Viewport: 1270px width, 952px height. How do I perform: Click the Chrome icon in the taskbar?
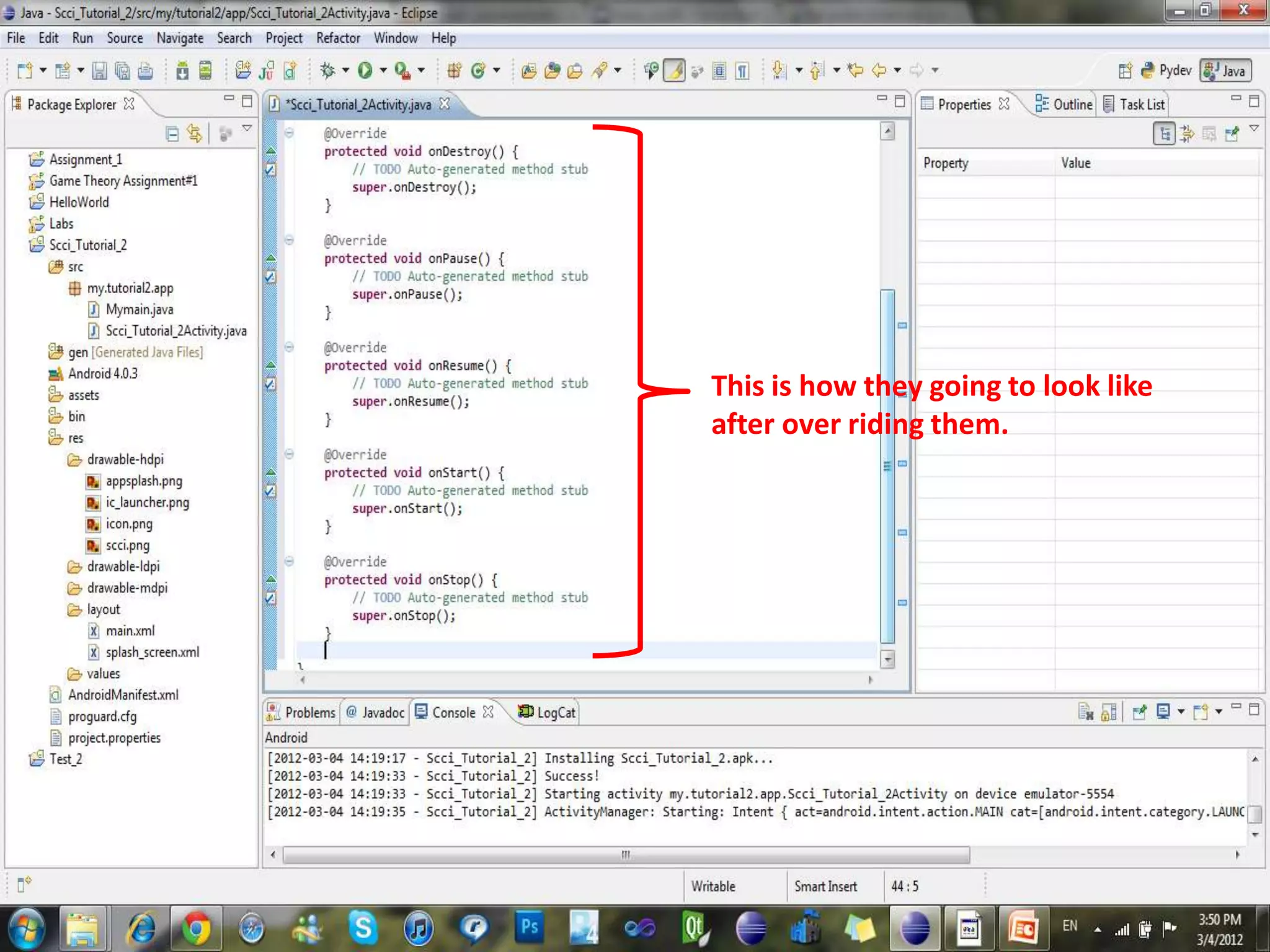196,928
